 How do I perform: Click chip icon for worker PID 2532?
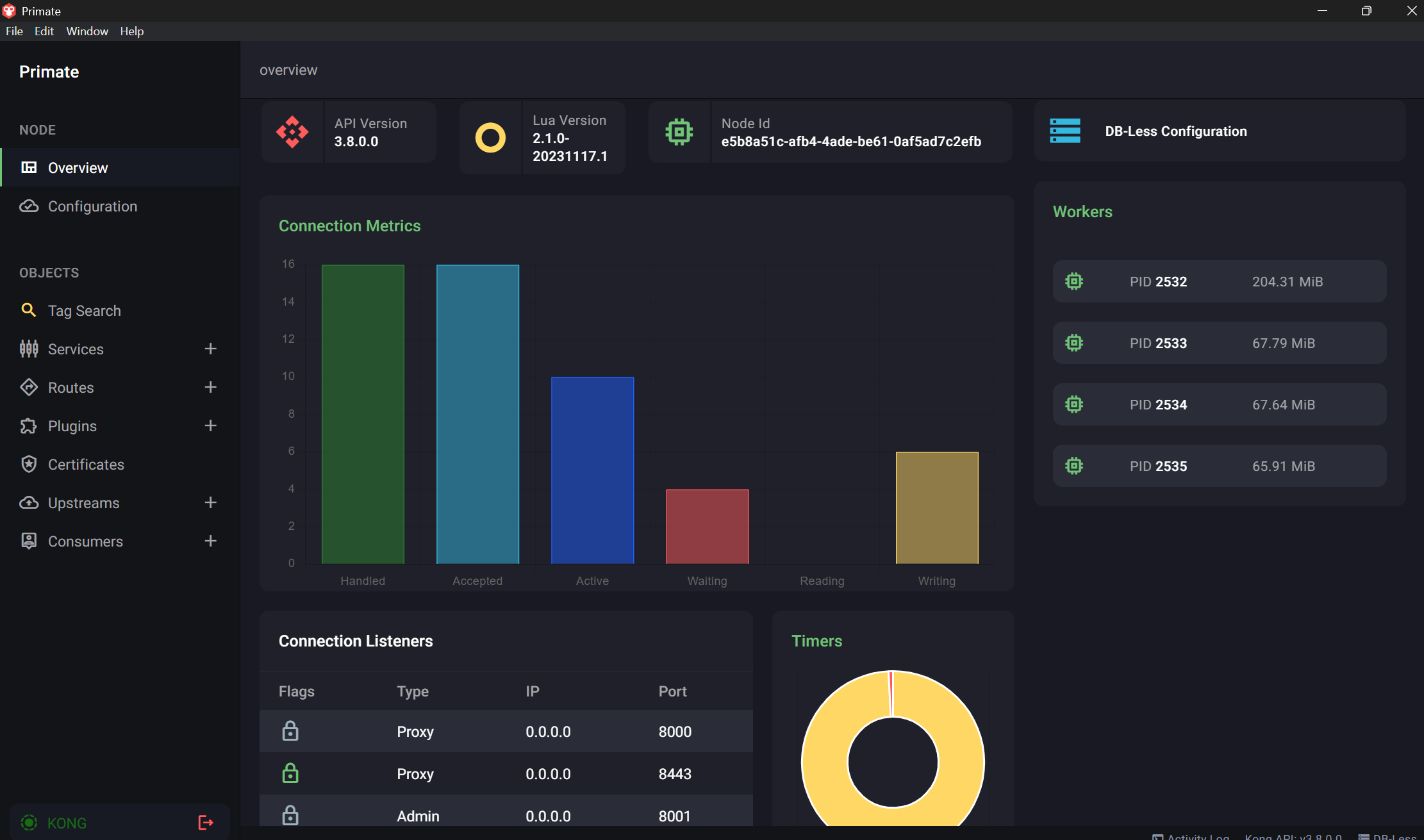click(x=1074, y=281)
